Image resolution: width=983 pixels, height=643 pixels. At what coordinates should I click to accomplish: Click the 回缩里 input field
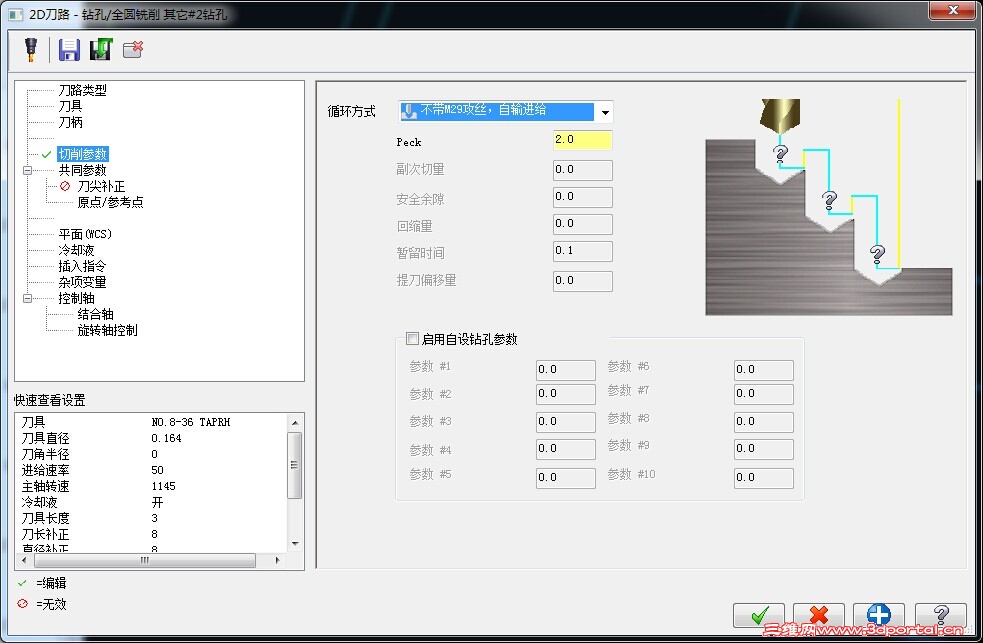click(582, 224)
